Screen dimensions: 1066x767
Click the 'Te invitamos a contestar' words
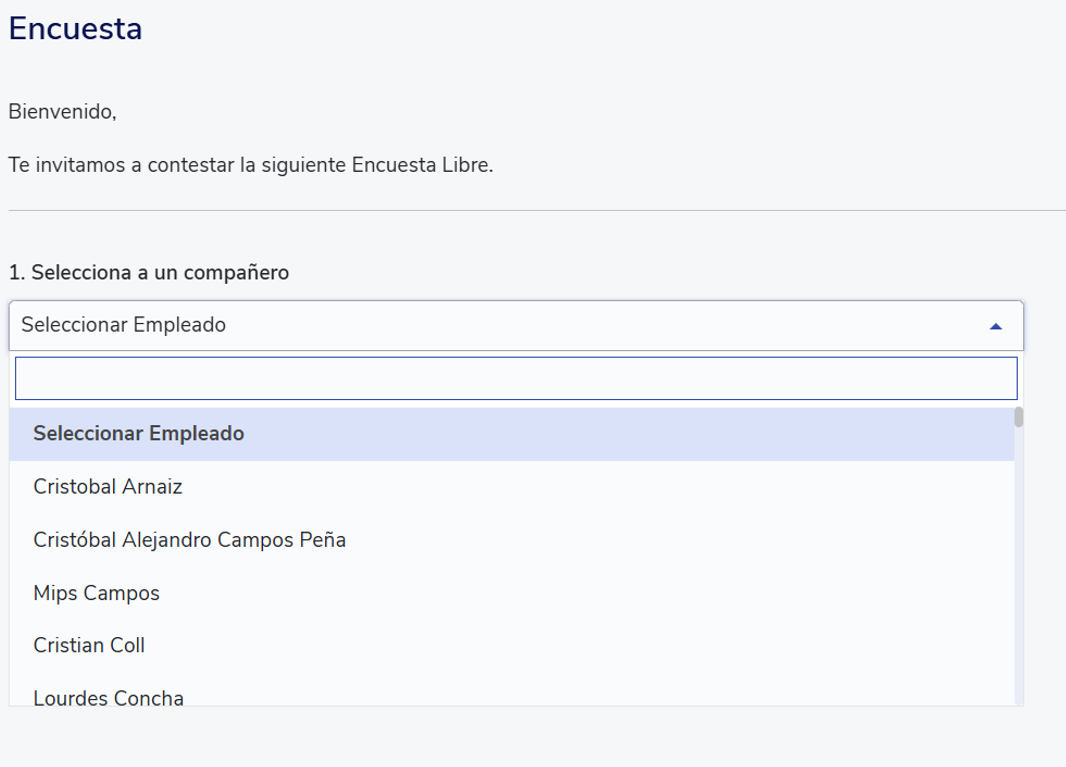coord(120,164)
